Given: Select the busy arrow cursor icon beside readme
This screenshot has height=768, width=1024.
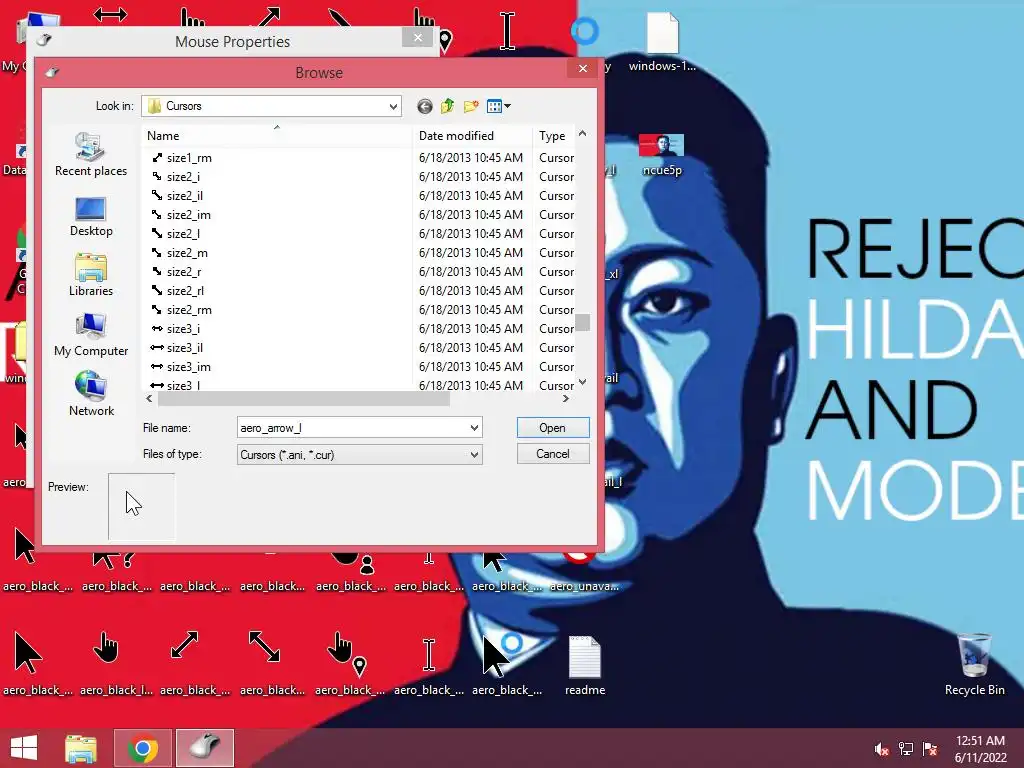Looking at the screenshot, I should pos(507,664).
